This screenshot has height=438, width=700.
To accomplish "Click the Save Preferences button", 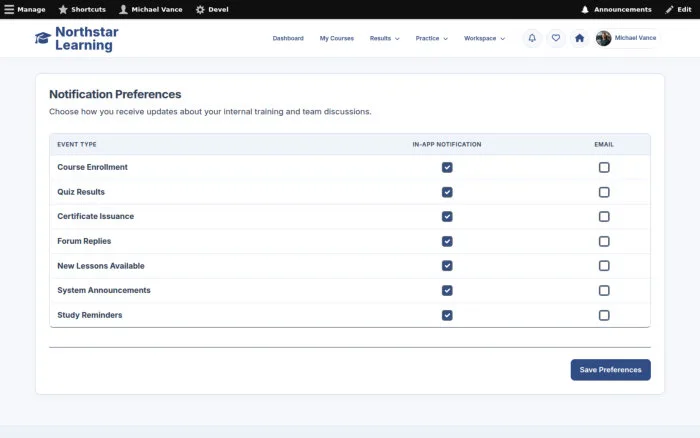I will (x=610, y=370).
